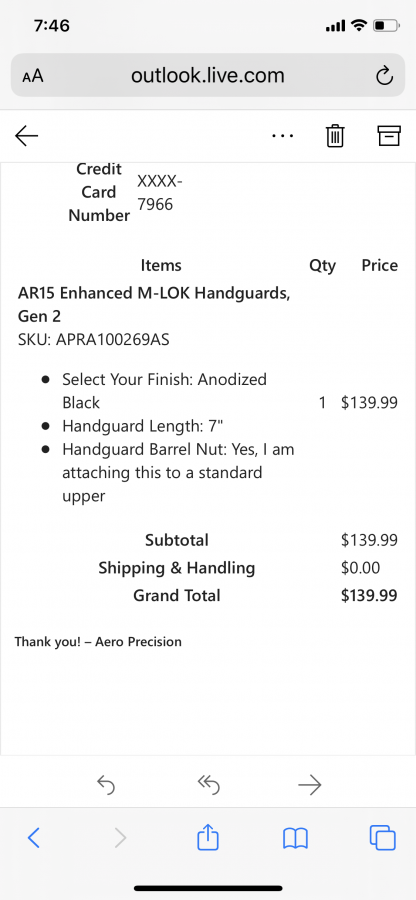Viewport: 416px width, 900px height.
Task: Tap the battery indicator in status bar
Action: tap(386, 25)
